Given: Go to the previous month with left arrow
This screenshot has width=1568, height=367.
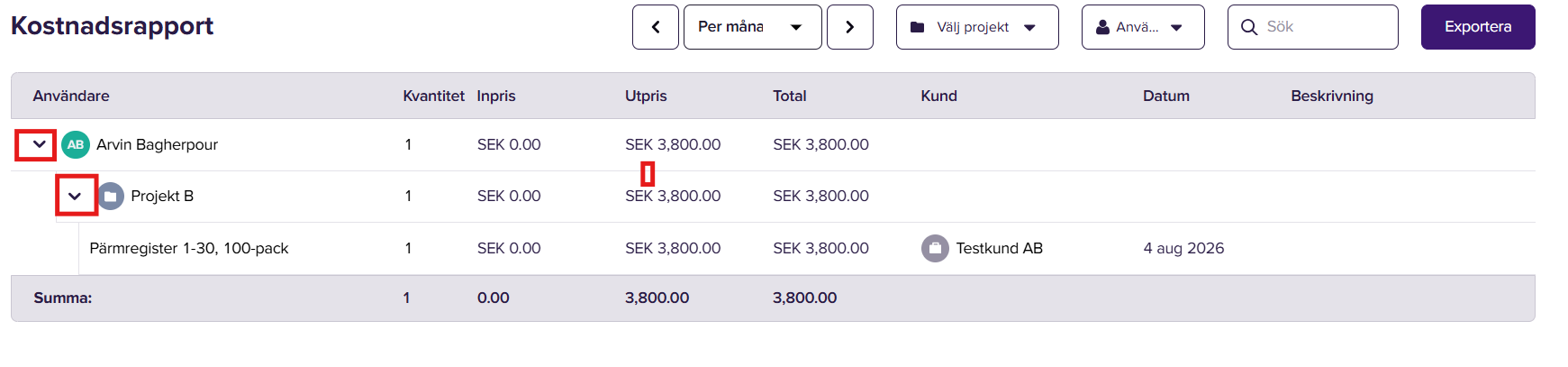Looking at the screenshot, I should point(656,27).
